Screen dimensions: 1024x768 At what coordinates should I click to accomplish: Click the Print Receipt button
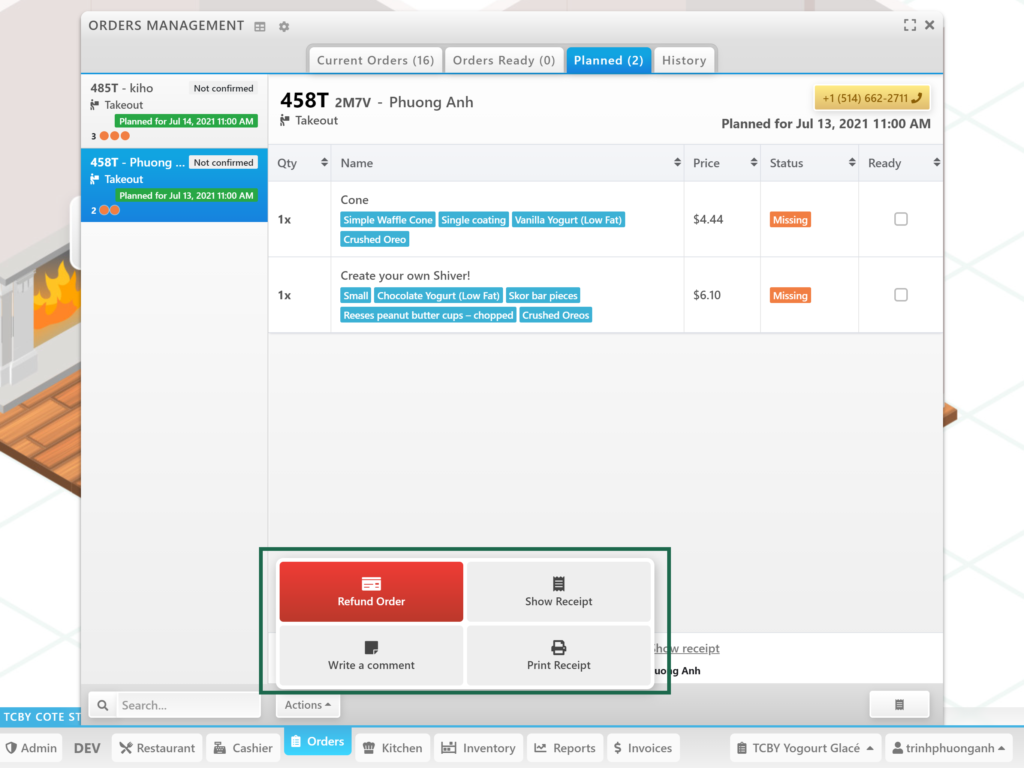(559, 655)
